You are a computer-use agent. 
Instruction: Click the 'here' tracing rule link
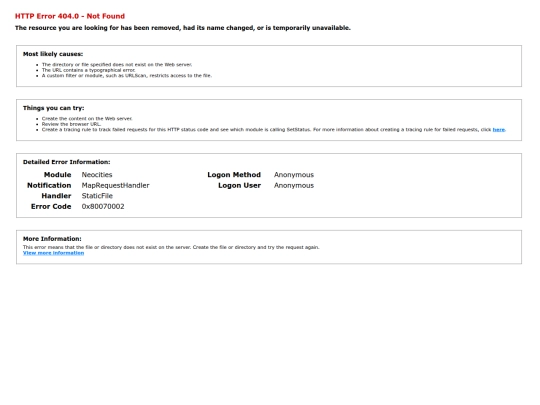[498, 129]
